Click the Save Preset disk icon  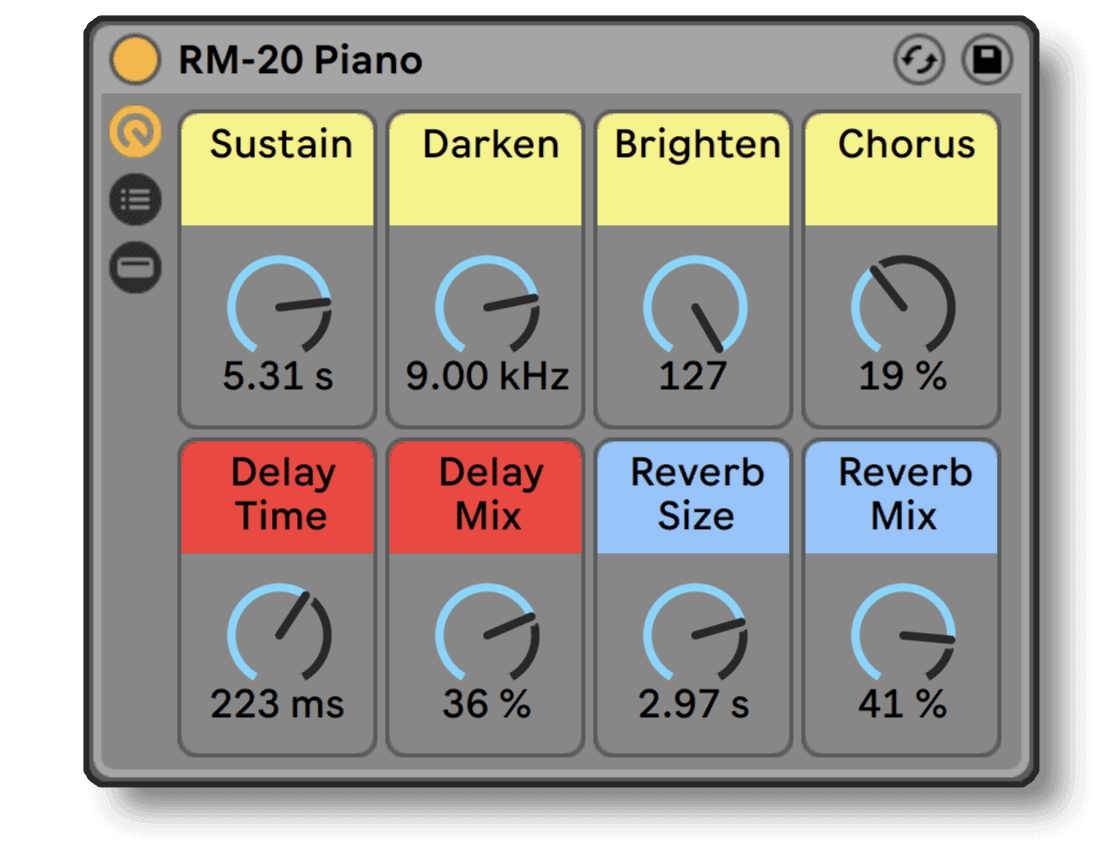tap(987, 60)
